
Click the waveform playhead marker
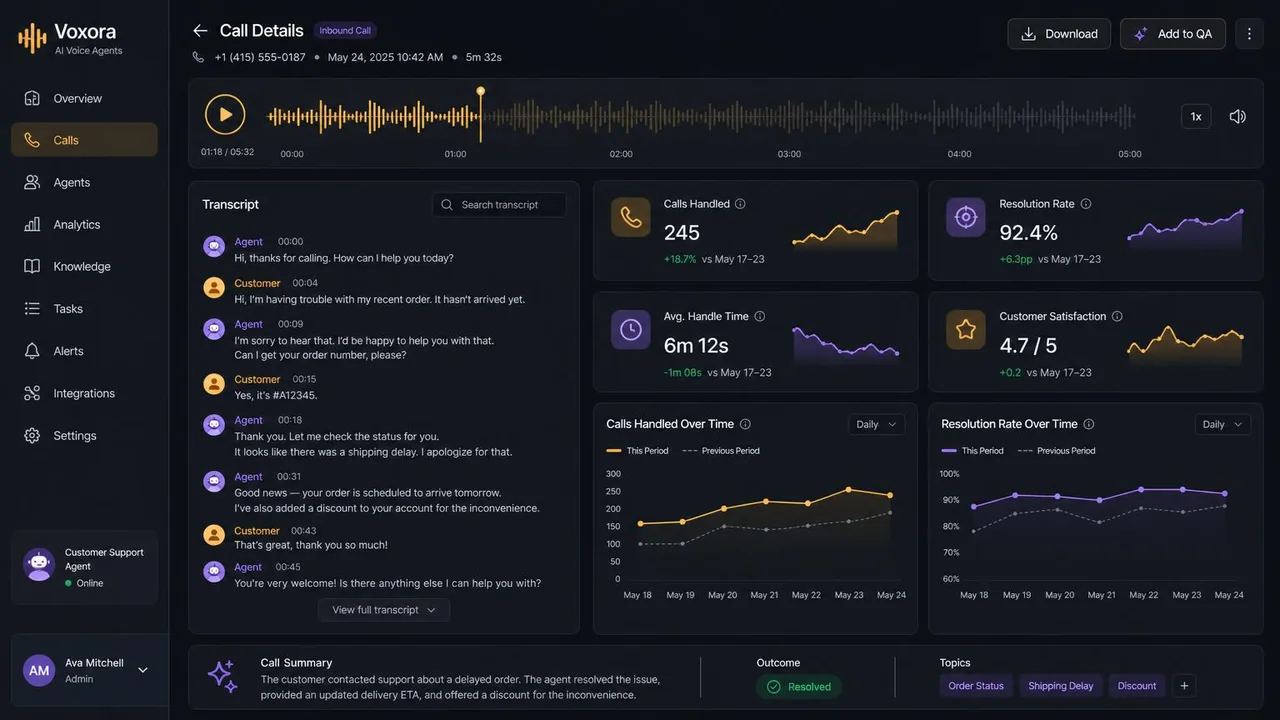[480, 91]
